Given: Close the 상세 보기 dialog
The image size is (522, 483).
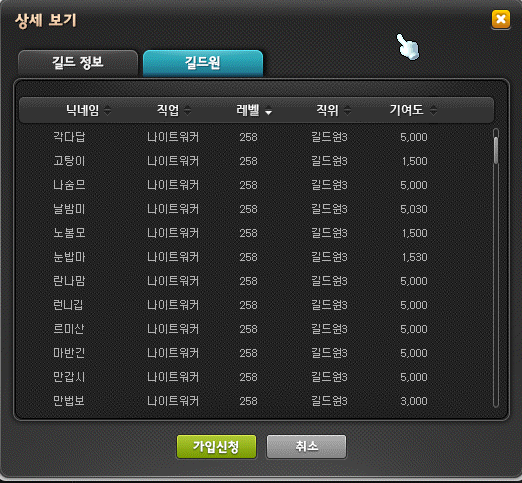Looking at the screenshot, I should click(501, 19).
